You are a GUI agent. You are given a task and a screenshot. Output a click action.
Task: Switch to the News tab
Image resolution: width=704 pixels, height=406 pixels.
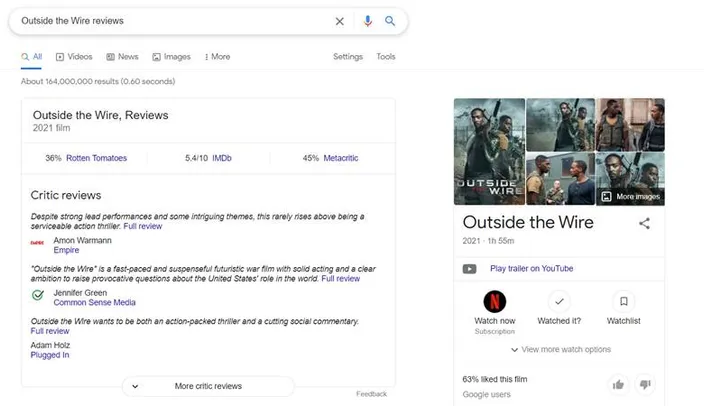[122, 57]
